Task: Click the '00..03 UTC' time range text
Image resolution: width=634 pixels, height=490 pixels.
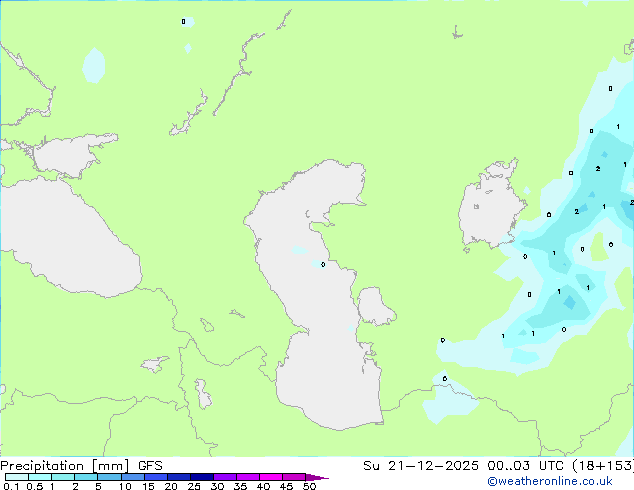Action: [525, 466]
